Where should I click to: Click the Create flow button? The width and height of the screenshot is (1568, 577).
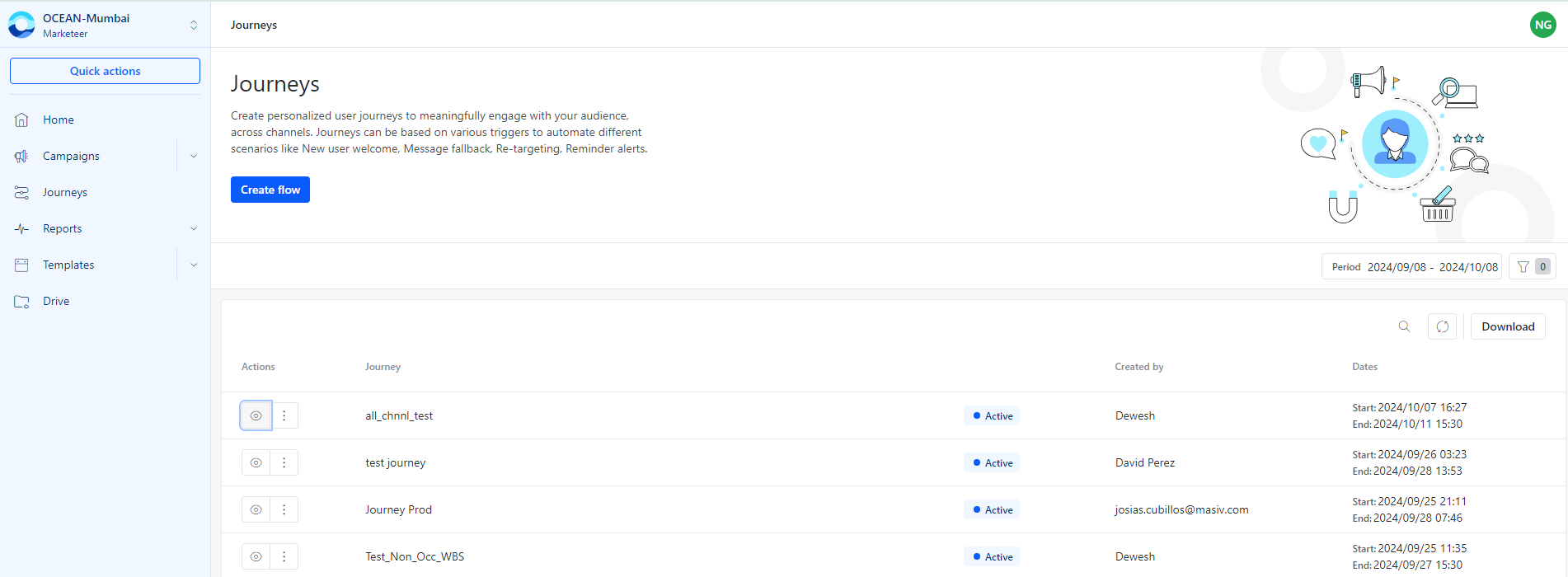[270, 190]
